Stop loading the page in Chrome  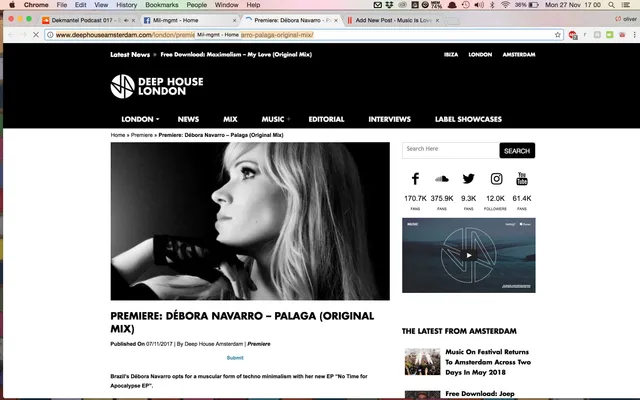pyautogui.click(x=36, y=35)
